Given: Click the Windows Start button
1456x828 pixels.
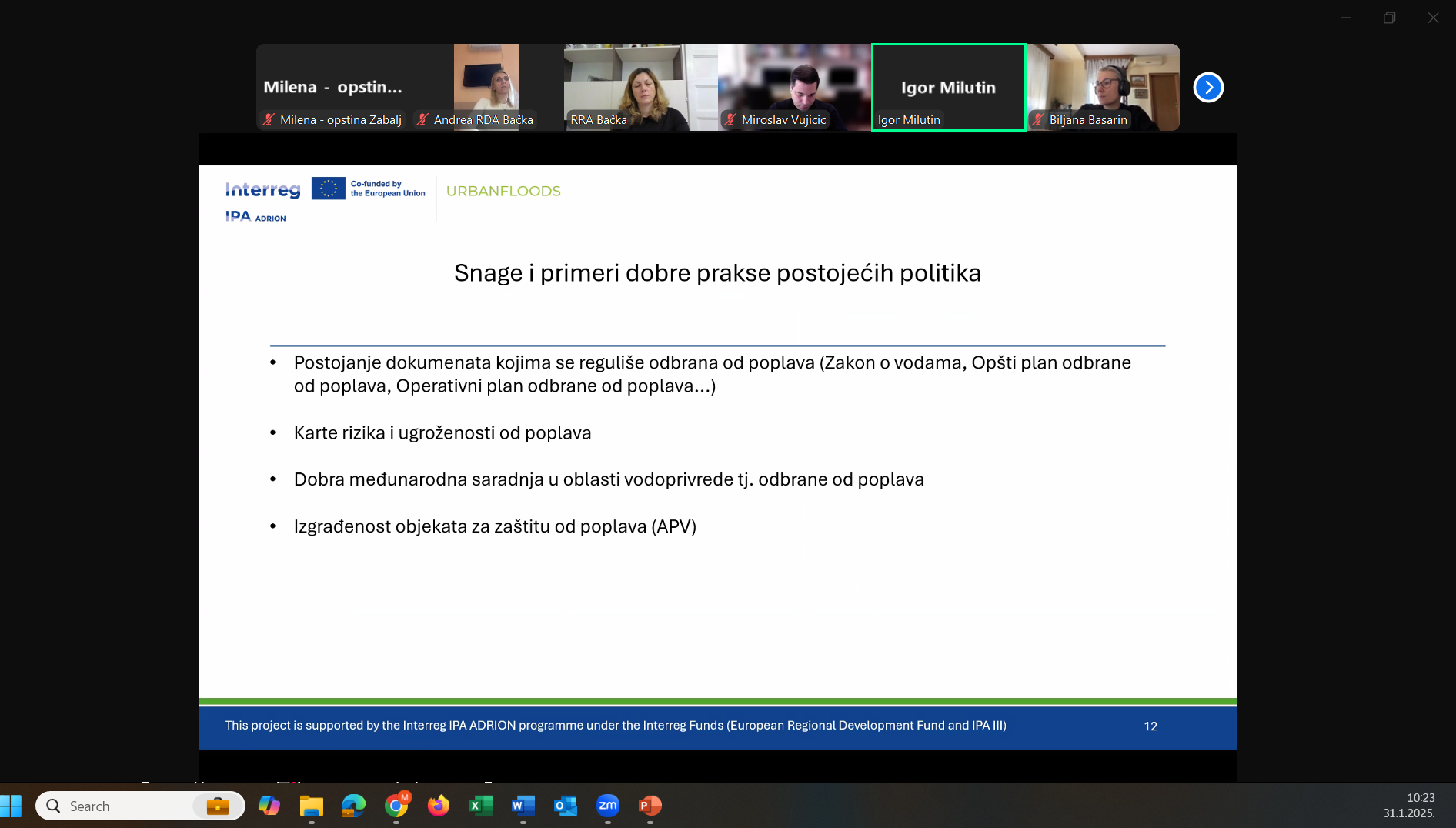Looking at the screenshot, I should 11,806.
